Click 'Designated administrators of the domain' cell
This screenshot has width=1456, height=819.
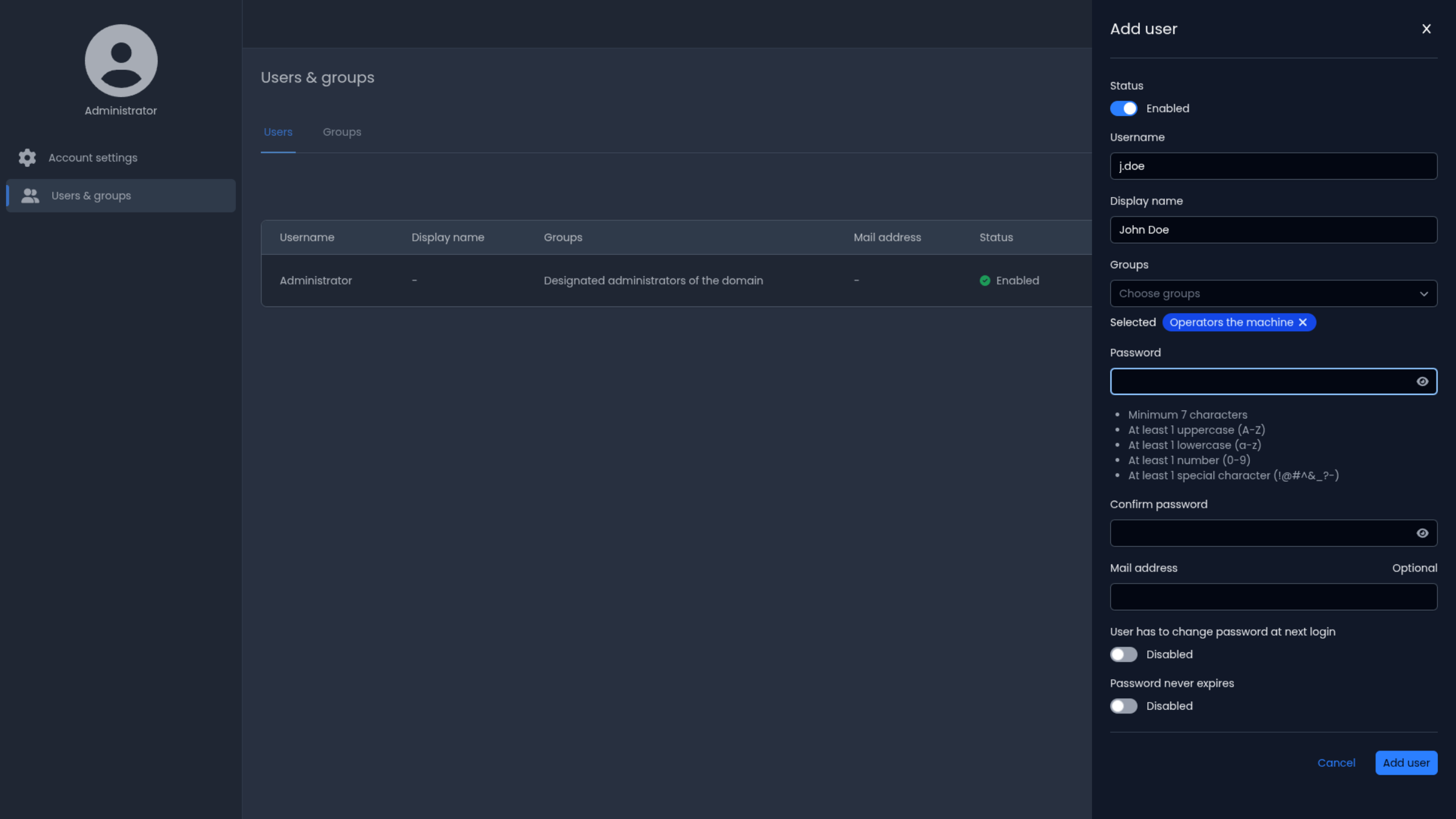click(x=653, y=280)
